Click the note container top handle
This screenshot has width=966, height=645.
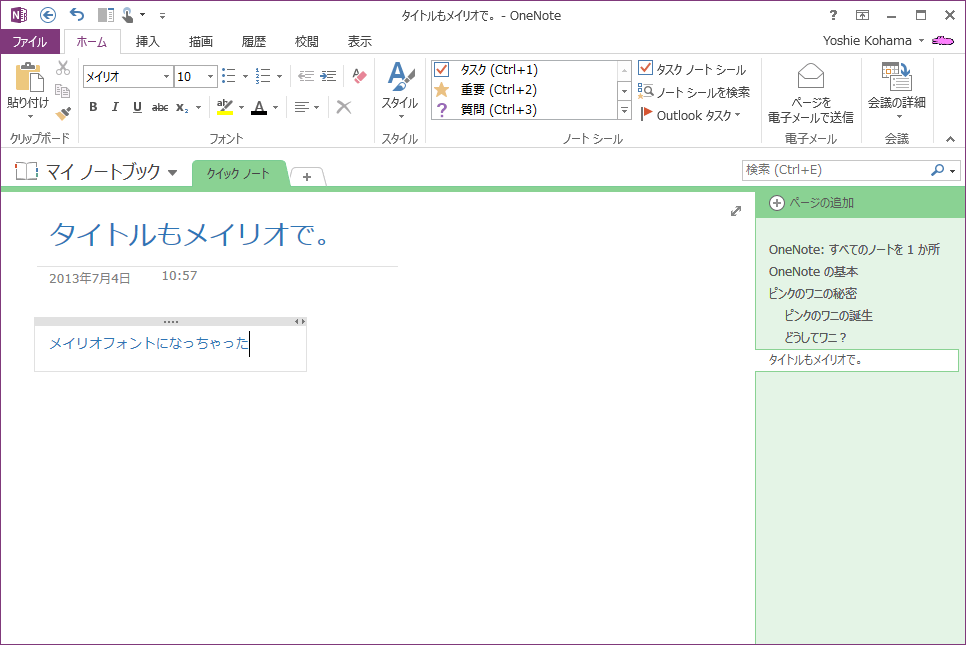point(171,322)
